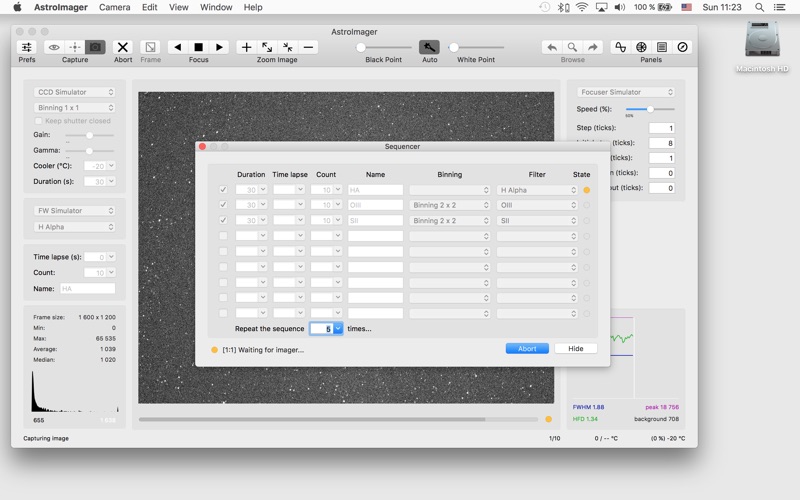Open Help menu
Screen dimensions: 800x500
(253, 7)
